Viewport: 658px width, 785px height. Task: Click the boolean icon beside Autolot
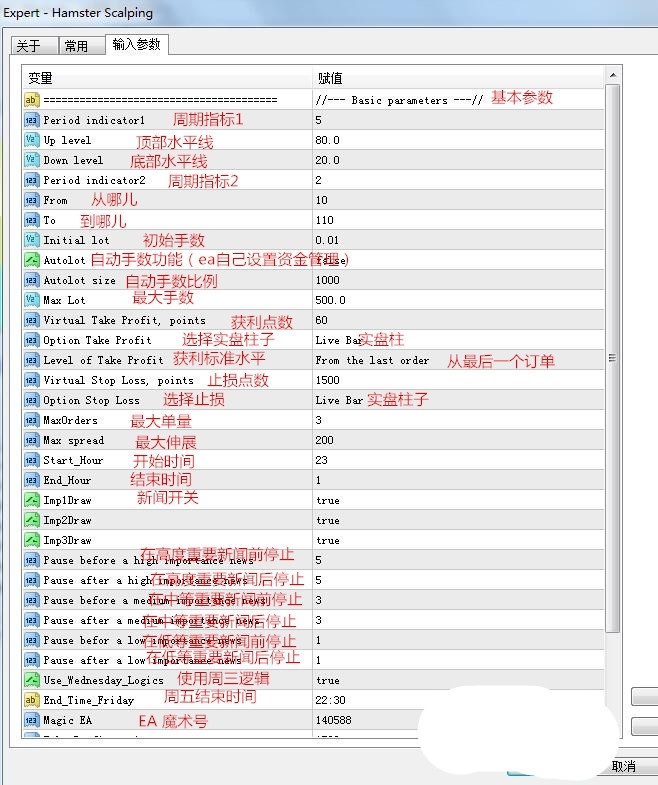point(31,260)
